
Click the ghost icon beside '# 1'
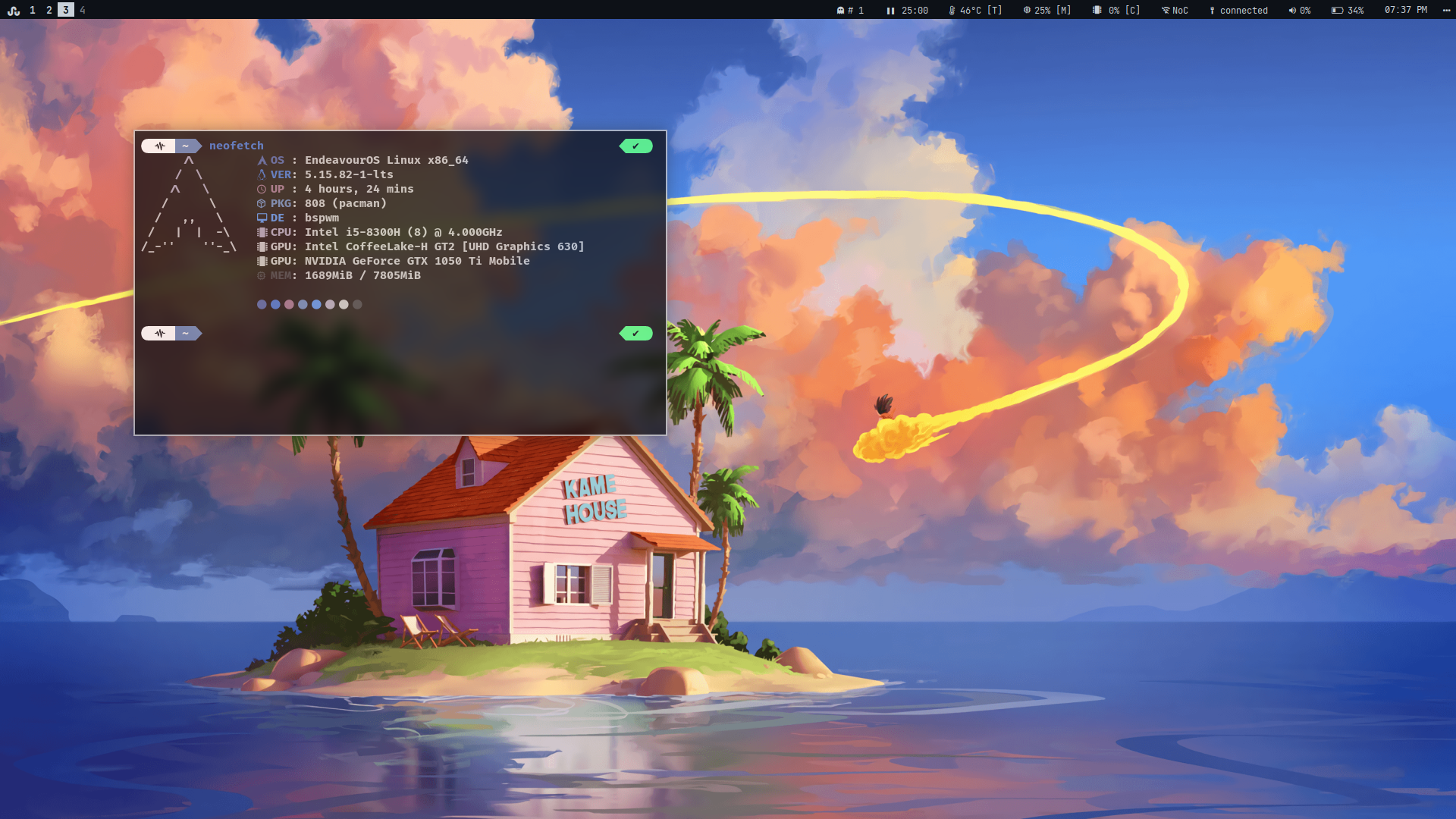click(840, 11)
